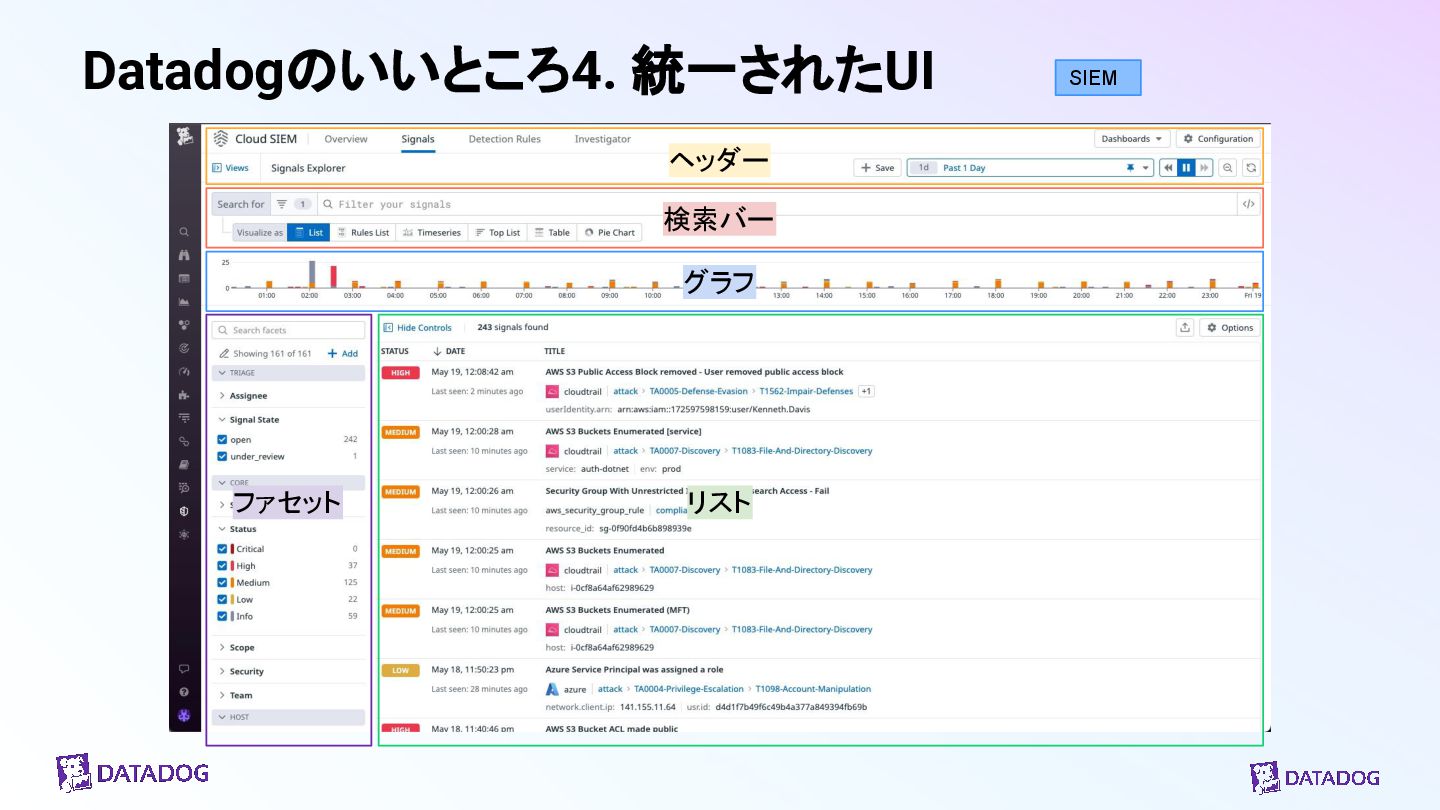Open the question-mark help icon in sidebar
This screenshot has width=1440, height=810.
tap(184, 692)
